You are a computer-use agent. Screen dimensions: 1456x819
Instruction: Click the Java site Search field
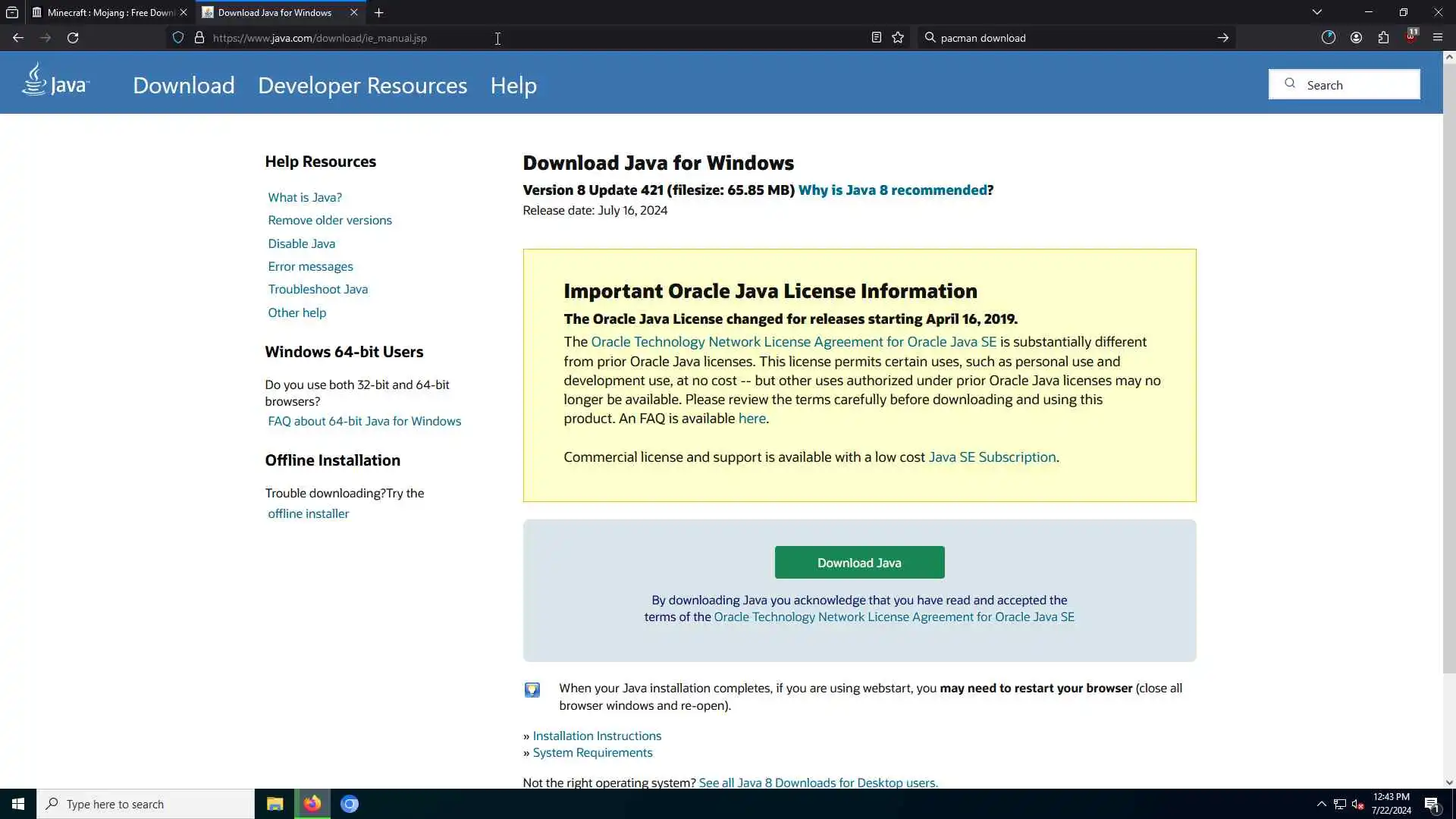[1357, 85]
